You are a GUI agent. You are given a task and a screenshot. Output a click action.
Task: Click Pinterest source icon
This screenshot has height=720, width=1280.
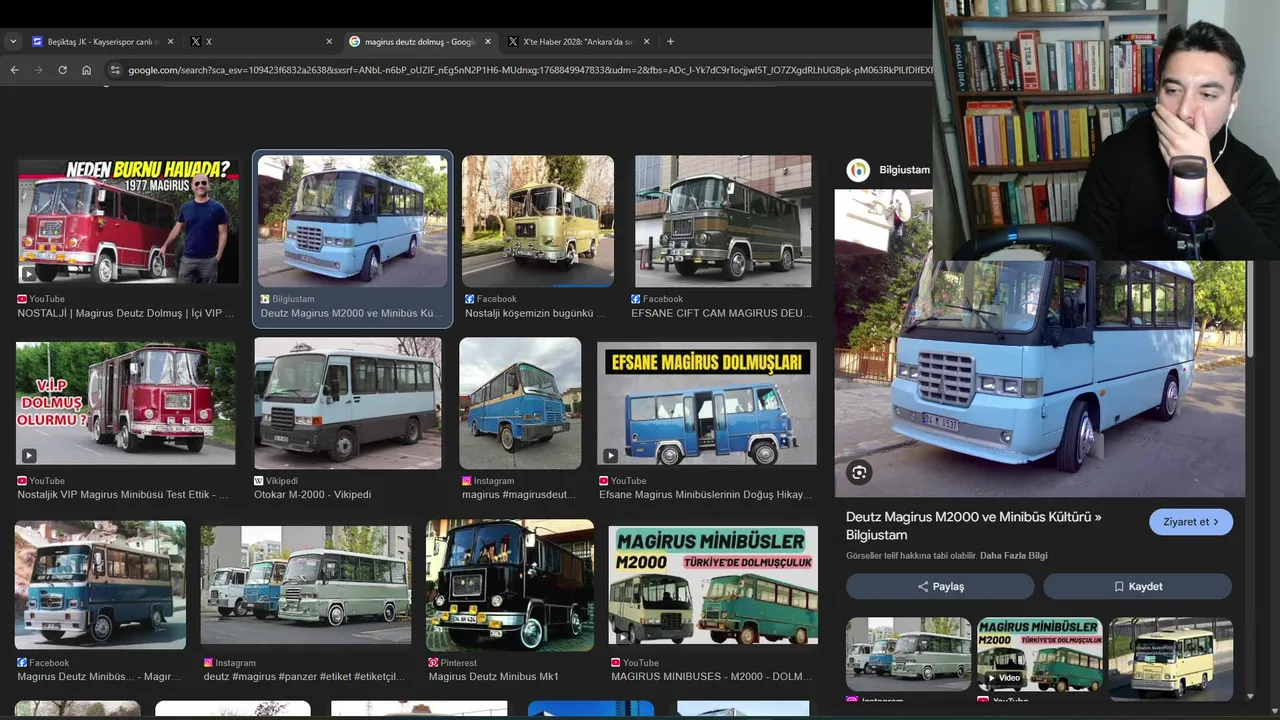(x=433, y=663)
